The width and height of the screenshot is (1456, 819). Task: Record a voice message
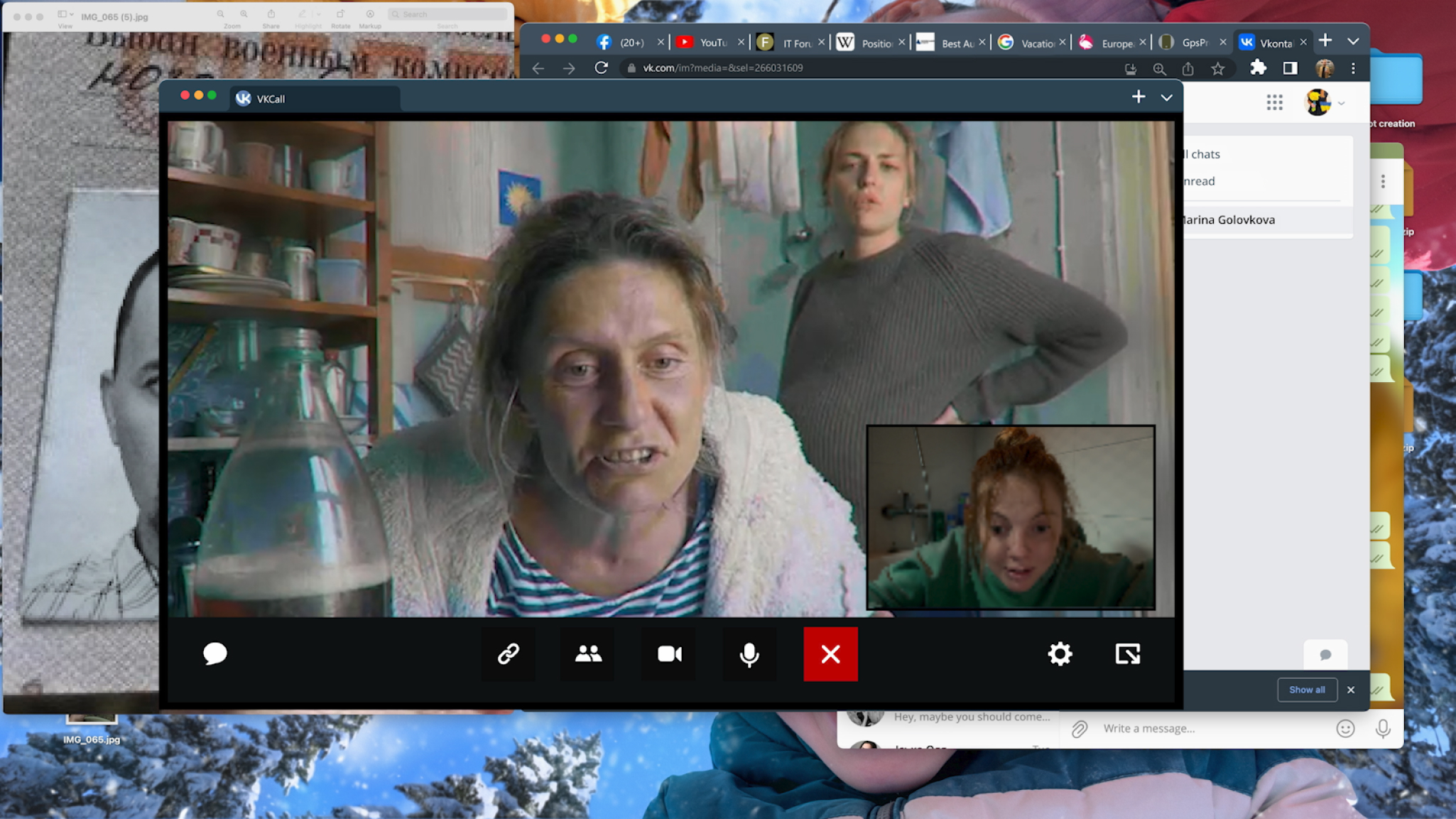pyautogui.click(x=1382, y=728)
